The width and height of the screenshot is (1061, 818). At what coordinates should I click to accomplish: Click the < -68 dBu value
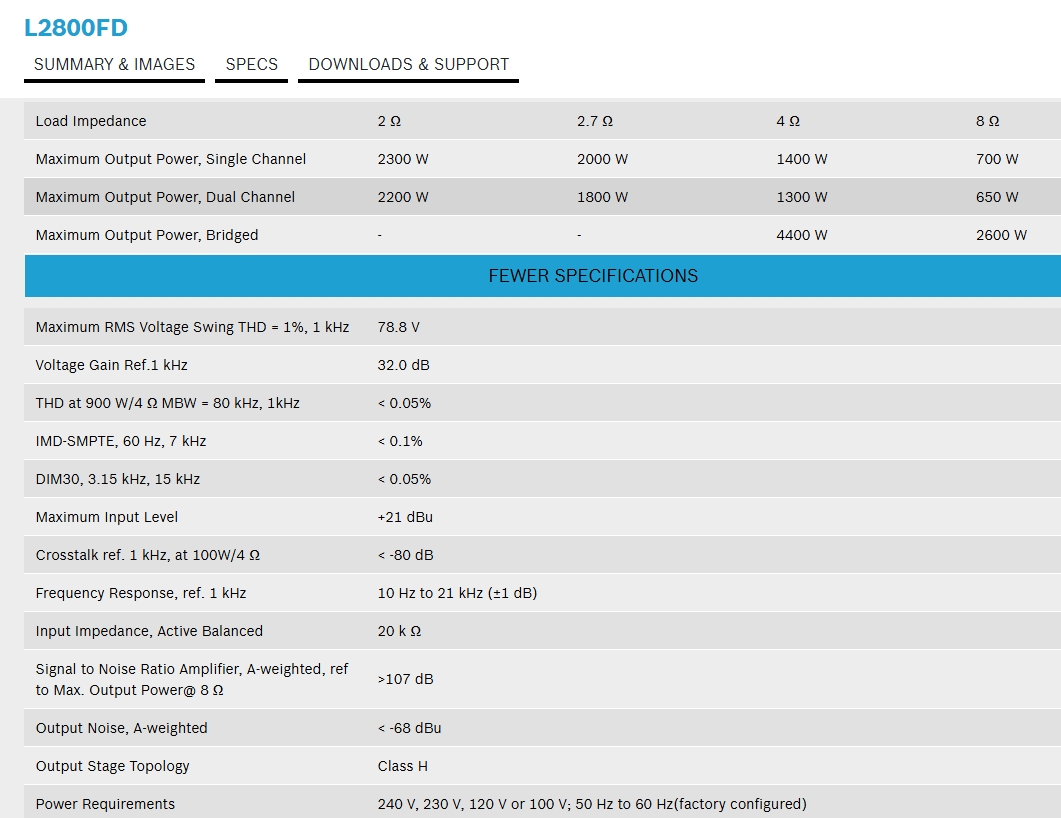coord(409,728)
